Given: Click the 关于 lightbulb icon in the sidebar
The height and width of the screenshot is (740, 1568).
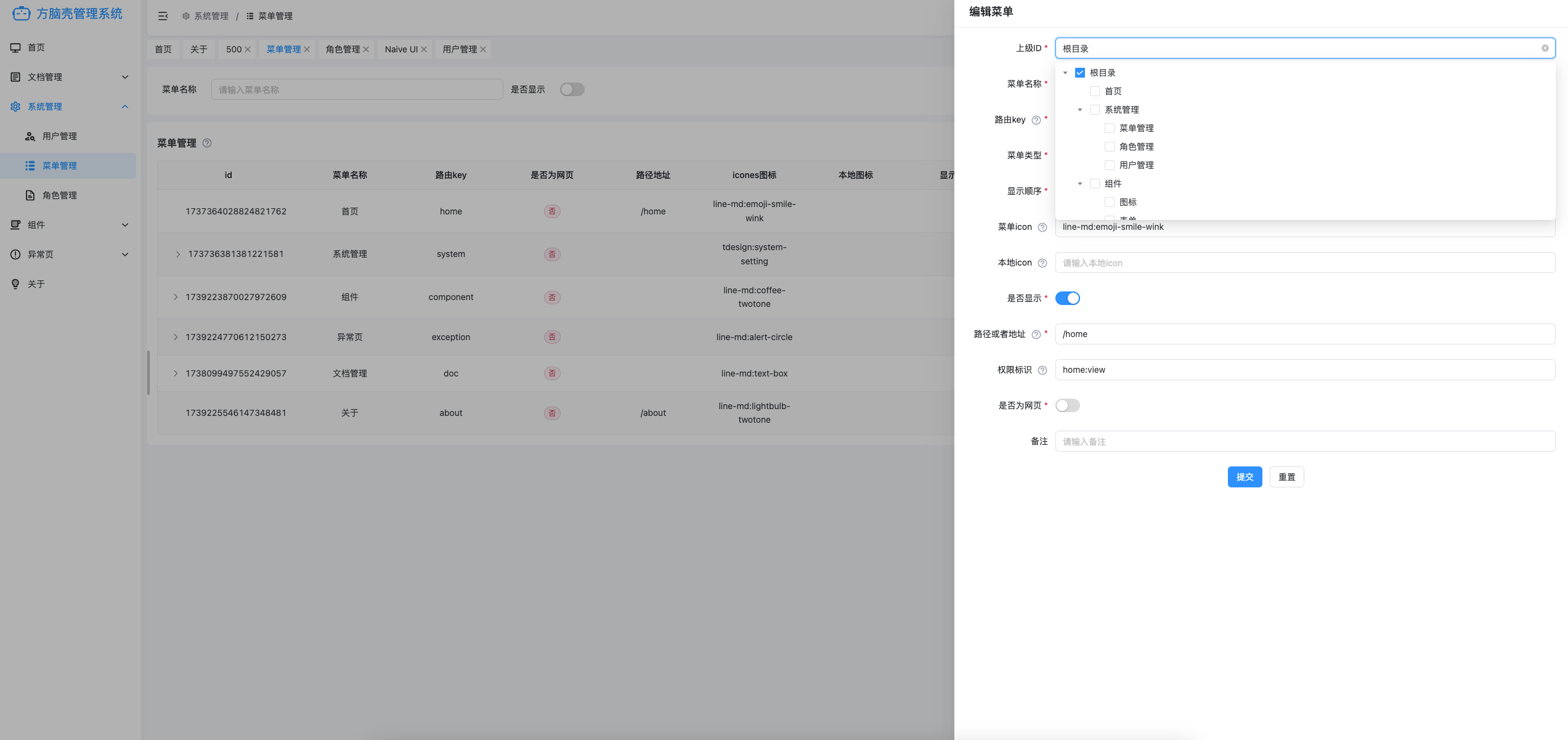Looking at the screenshot, I should coord(15,284).
